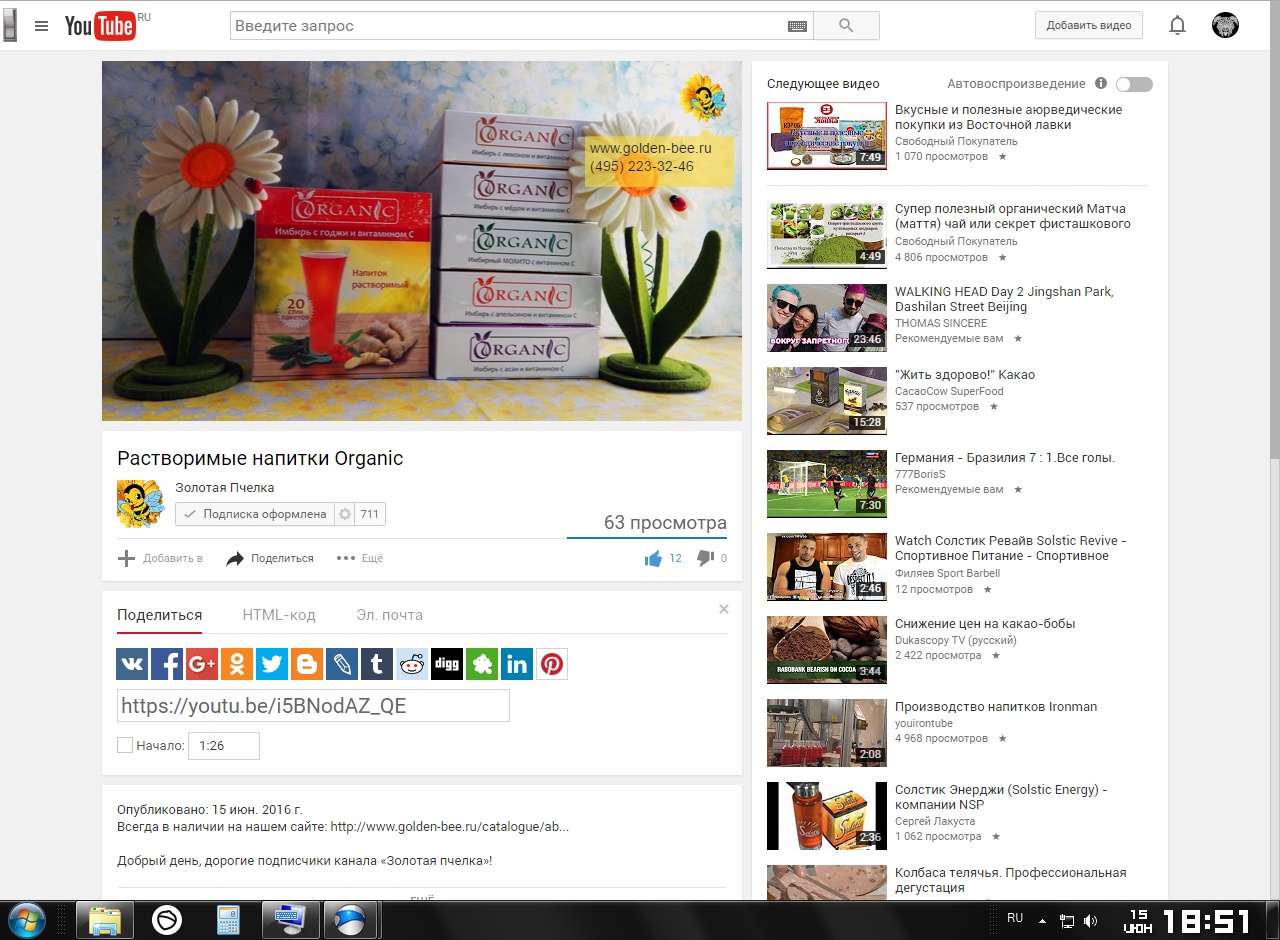Dislike the video with thumbs down
The width and height of the screenshot is (1280, 940).
[705, 558]
